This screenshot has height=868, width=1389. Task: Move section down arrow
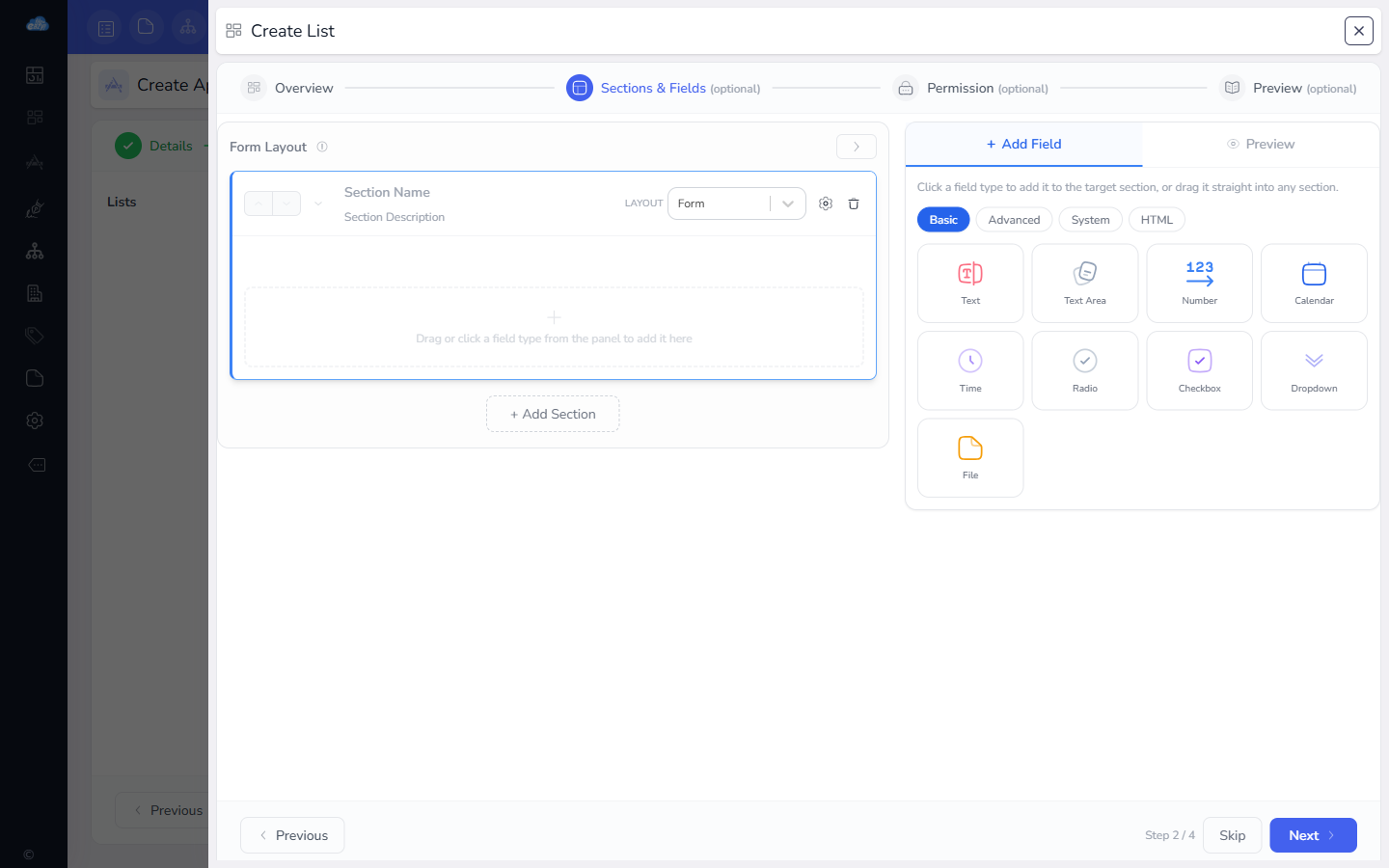click(286, 203)
